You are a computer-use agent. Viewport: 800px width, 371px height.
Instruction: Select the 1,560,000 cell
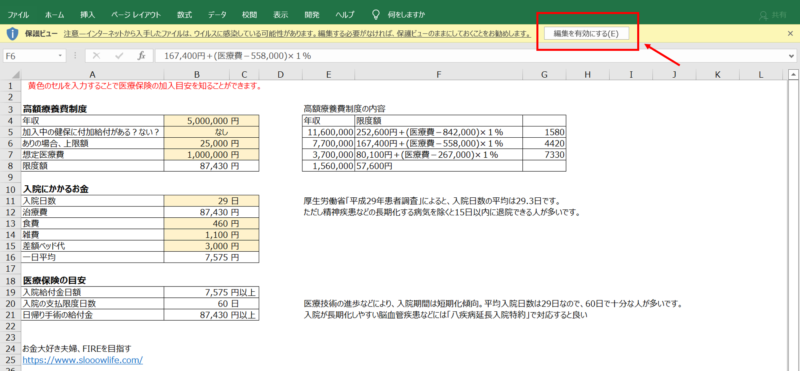pos(328,166)
